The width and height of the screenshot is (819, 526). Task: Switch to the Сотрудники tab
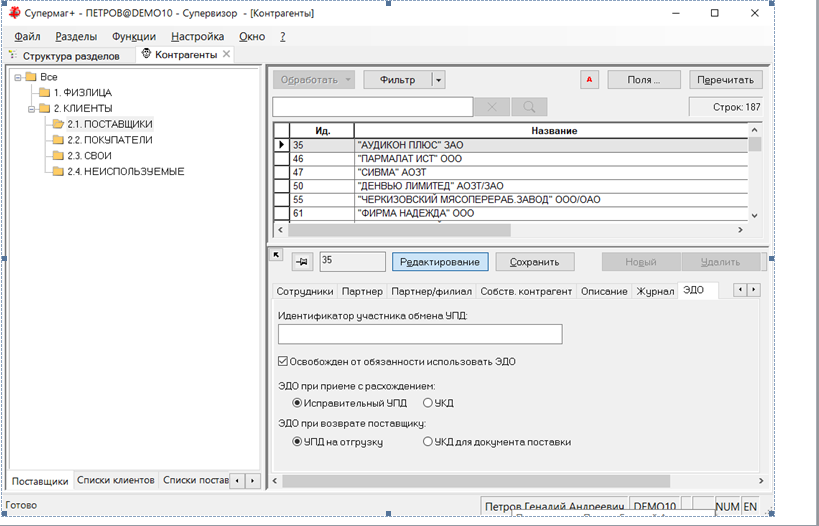305,291
